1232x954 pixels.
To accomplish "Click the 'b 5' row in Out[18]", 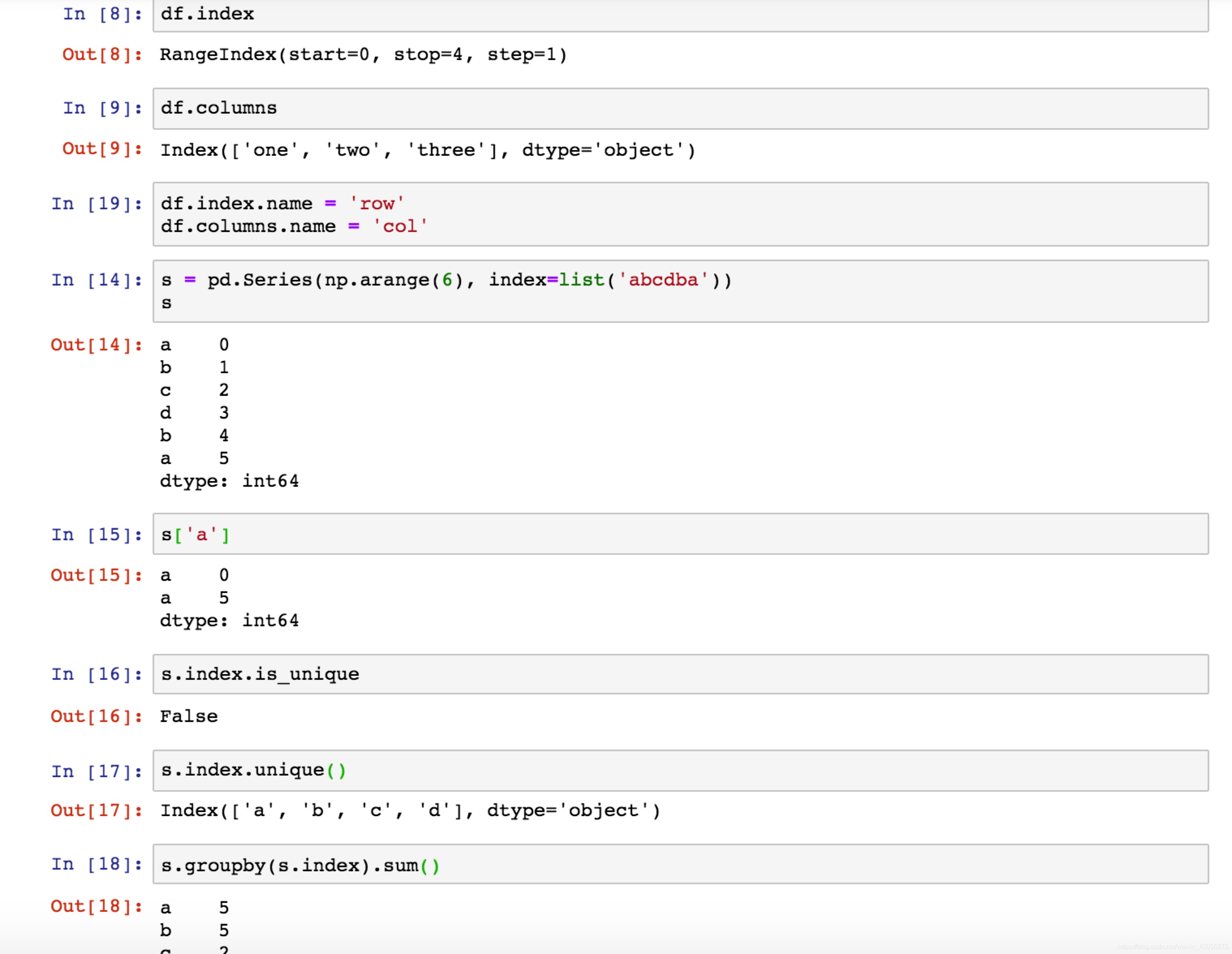I will point(195,930).
